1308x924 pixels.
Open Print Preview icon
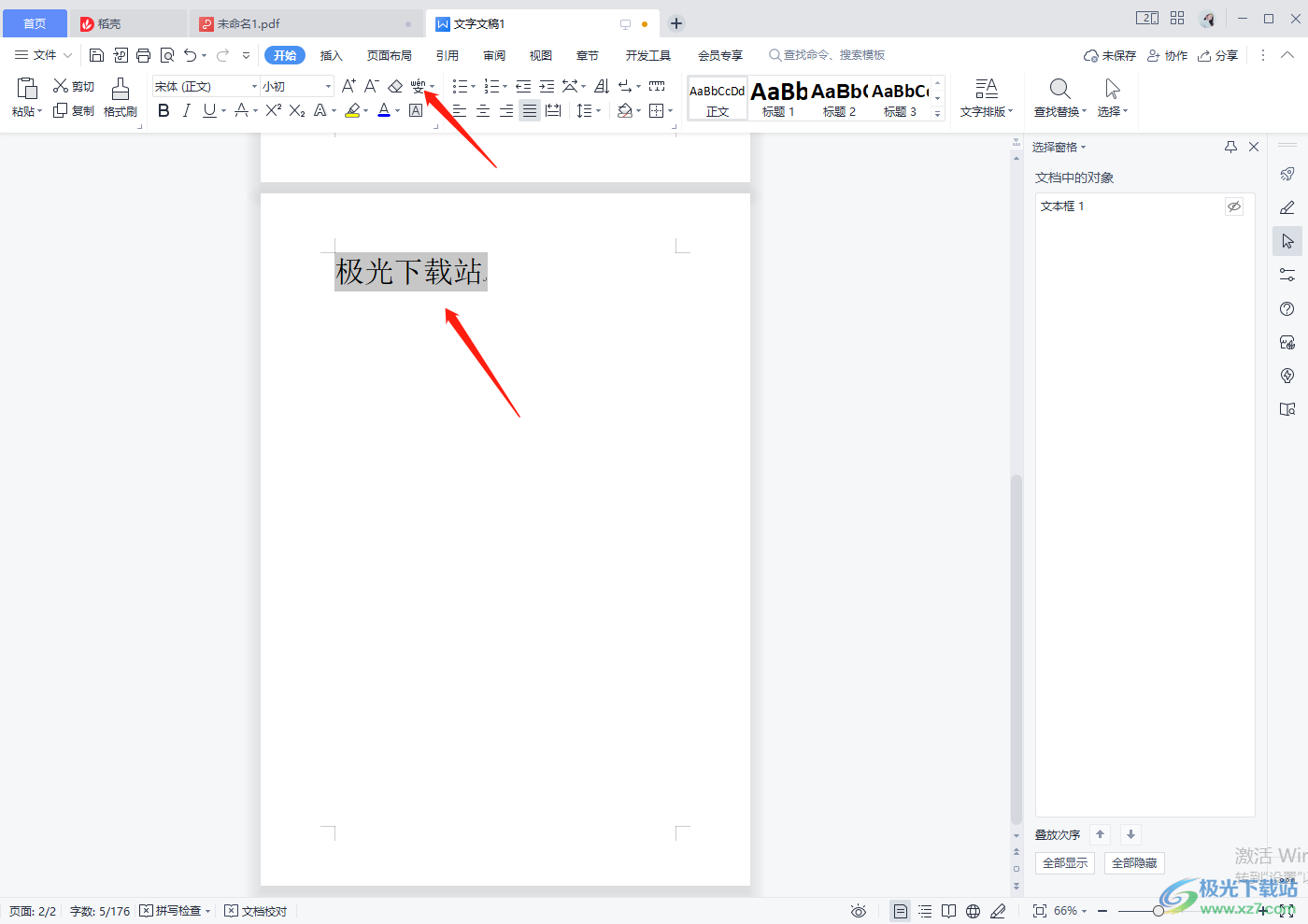coord(167,55)
